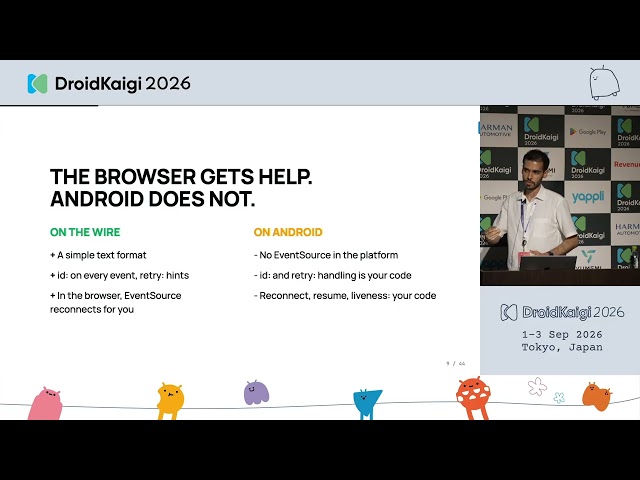Select the pink mascot on the line

coord(45,403)
